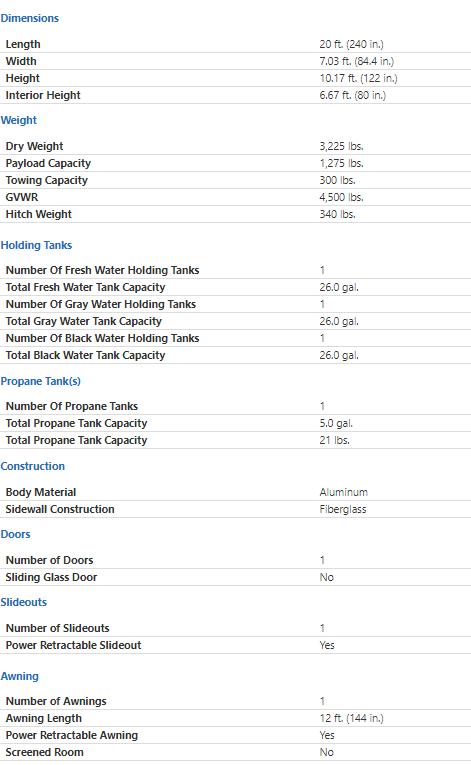Image resolution: width=471 pixels, height=765 pixels.
Task: Select the Sliding Glass Door label
Action: pos(51,577)
